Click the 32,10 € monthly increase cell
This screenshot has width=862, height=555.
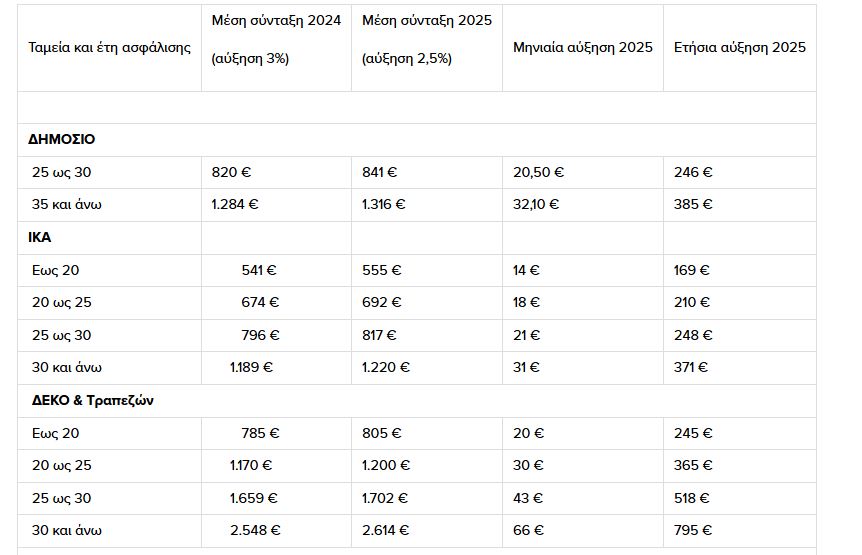coord(583,204)
